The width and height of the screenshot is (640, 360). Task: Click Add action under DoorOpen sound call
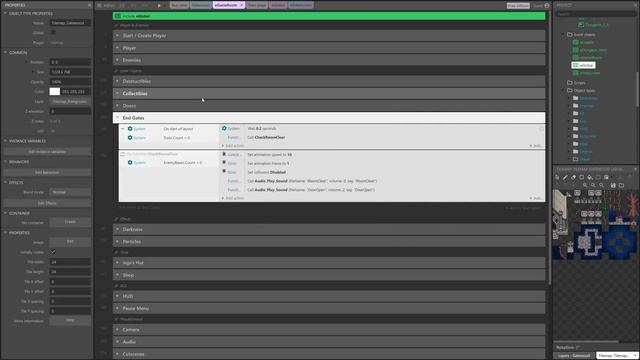(233, 198)
